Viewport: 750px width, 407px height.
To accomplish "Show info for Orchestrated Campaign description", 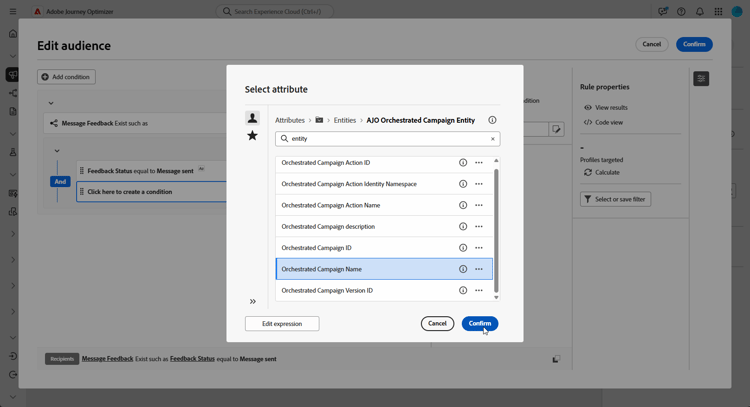I will tap(463, 226).
